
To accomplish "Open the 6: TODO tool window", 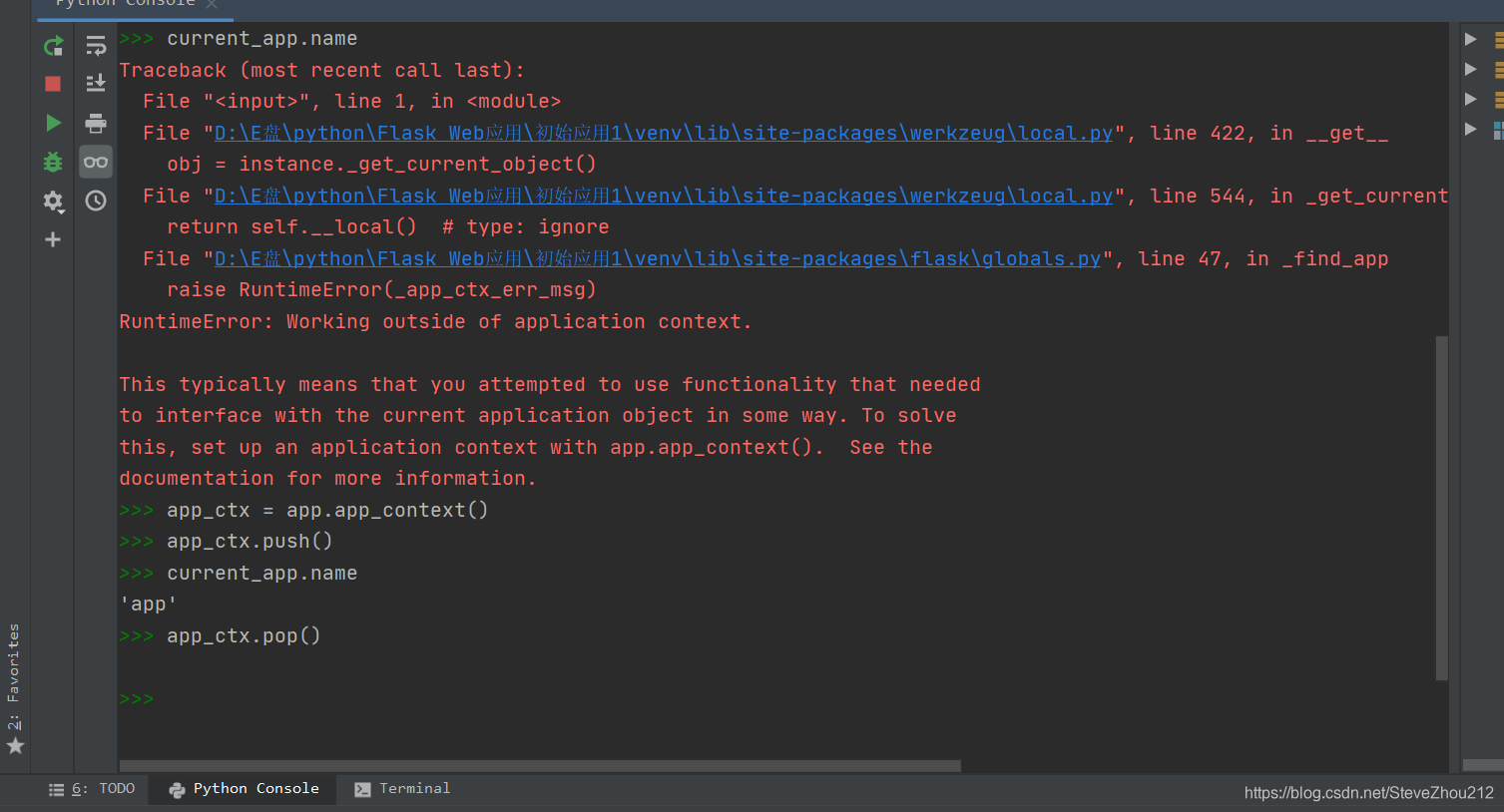I will (92, 789).
